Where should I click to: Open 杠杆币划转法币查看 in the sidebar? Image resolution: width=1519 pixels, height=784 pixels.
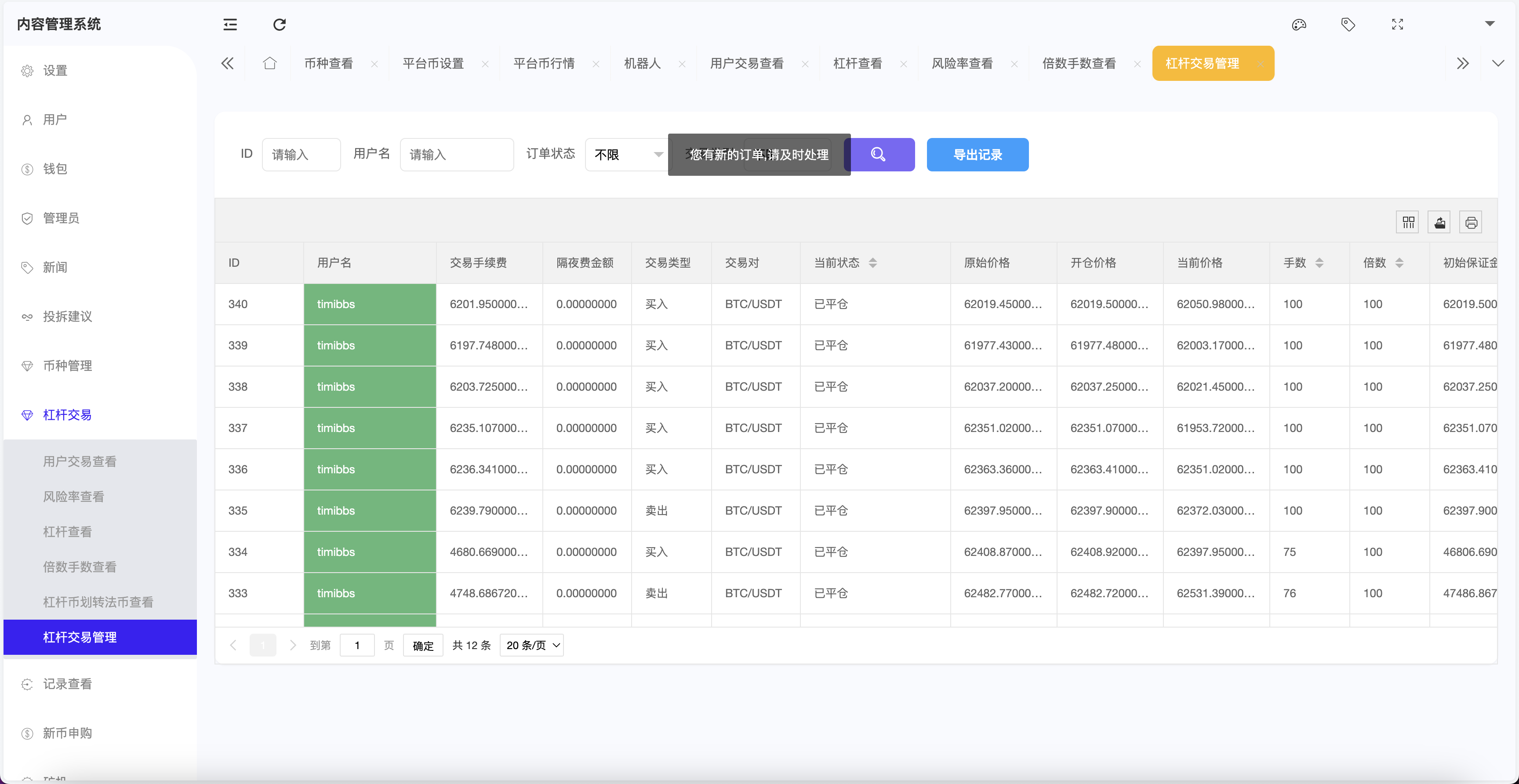point(98,602)
